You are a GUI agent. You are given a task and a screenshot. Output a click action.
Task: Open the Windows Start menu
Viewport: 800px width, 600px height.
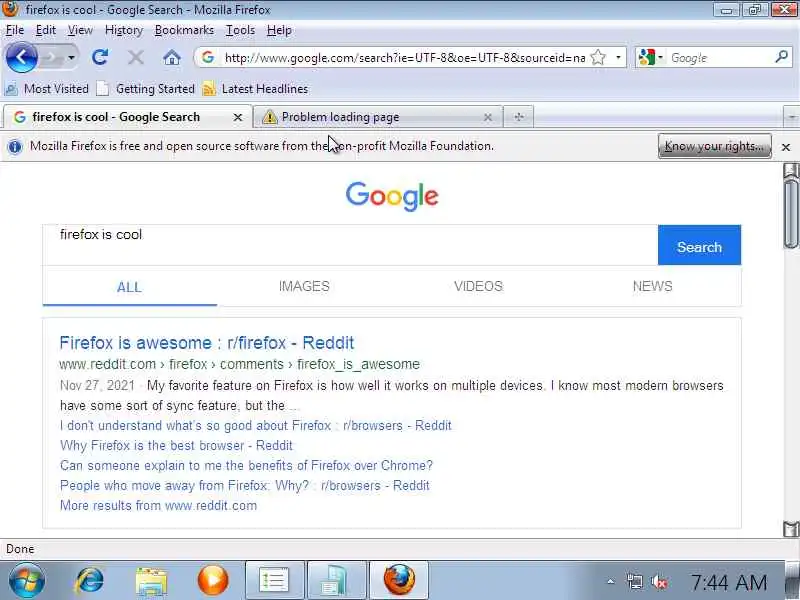click(x=27, y=581)
